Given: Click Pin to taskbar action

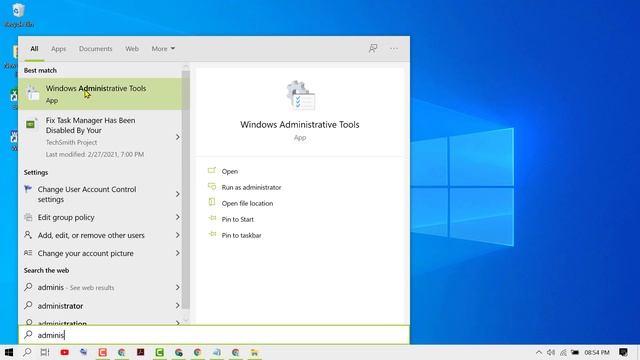Looking at the screenshot, I should point(241,235).
